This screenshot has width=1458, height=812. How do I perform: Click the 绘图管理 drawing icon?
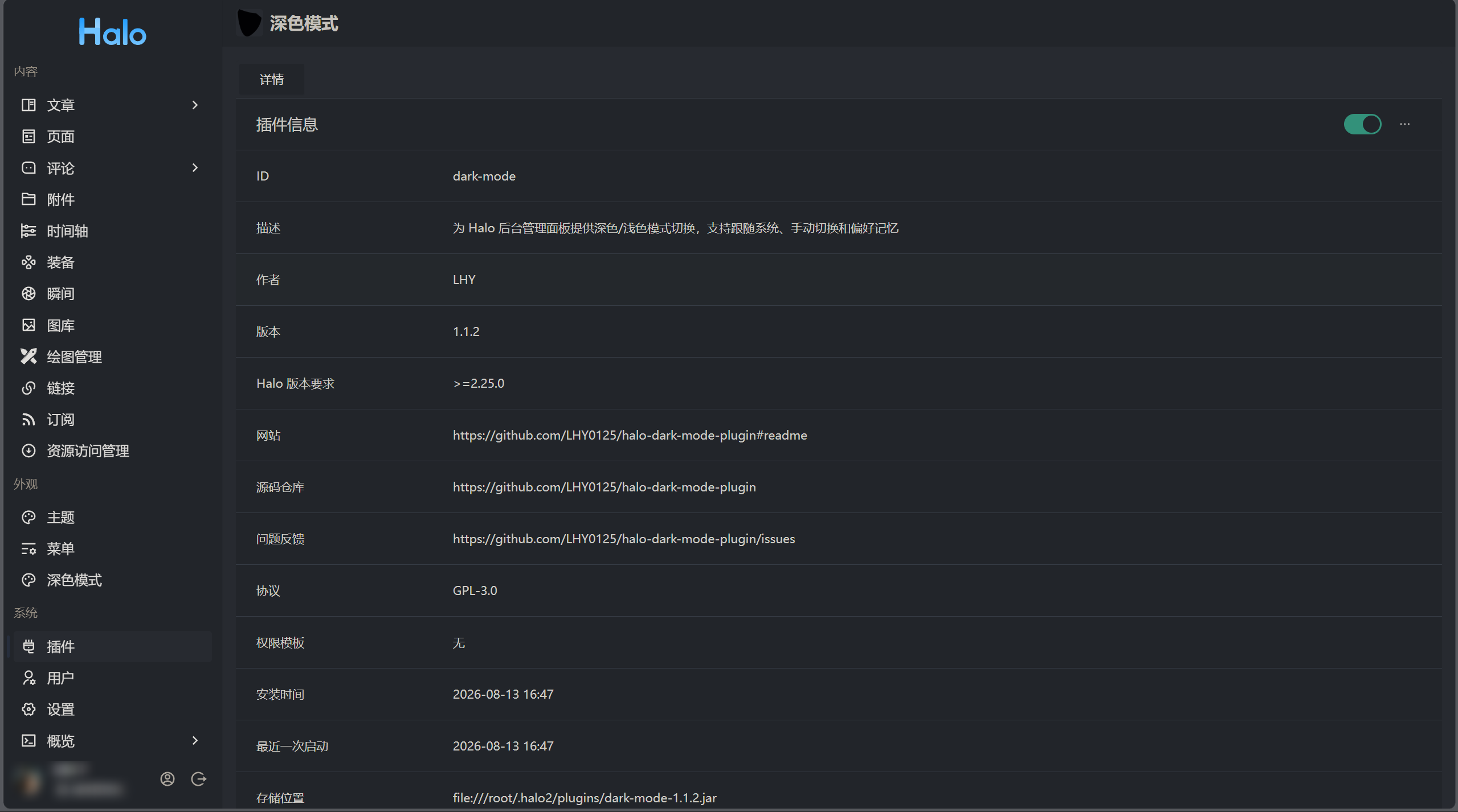pyautogui.click(x=28, y=356)
